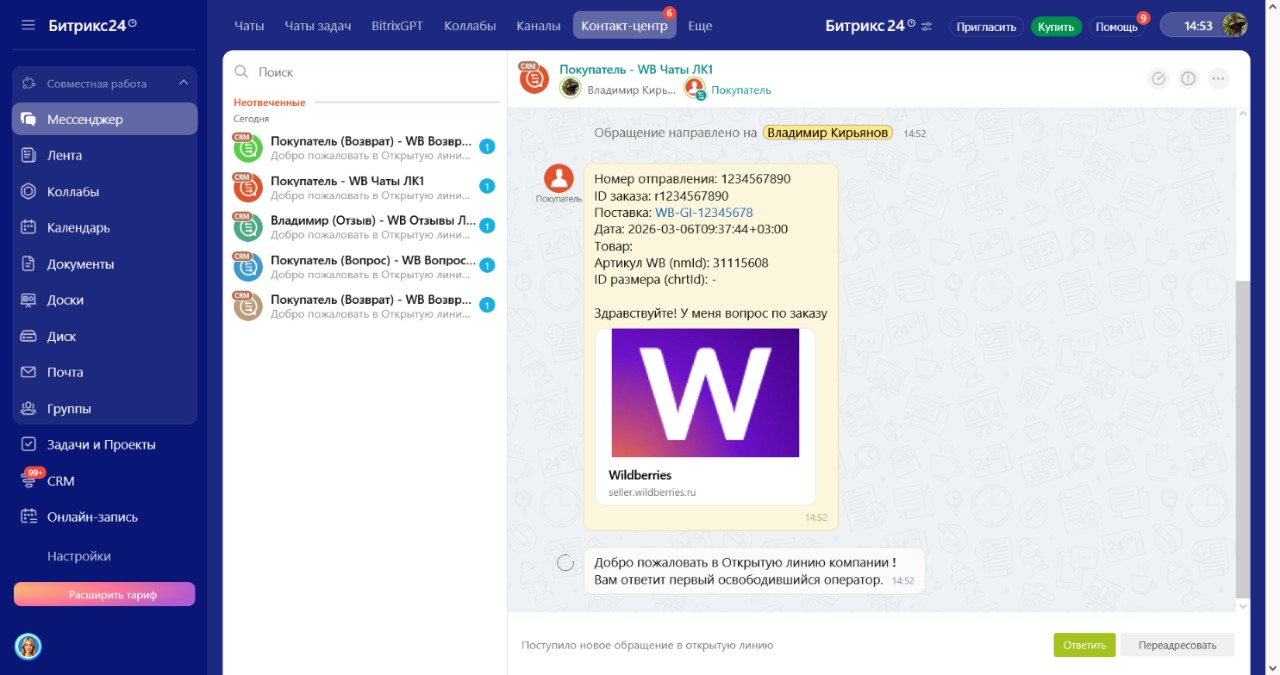The height and width of the screenshot is (675, 1280).
Task: Open the Помощь button with badge
Action: point(1117,27)
